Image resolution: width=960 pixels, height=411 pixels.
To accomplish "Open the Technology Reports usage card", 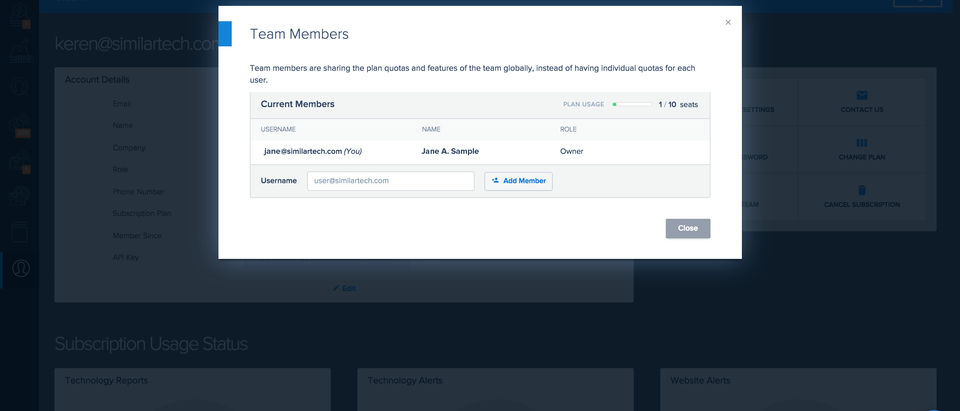I will pos(192,389).
